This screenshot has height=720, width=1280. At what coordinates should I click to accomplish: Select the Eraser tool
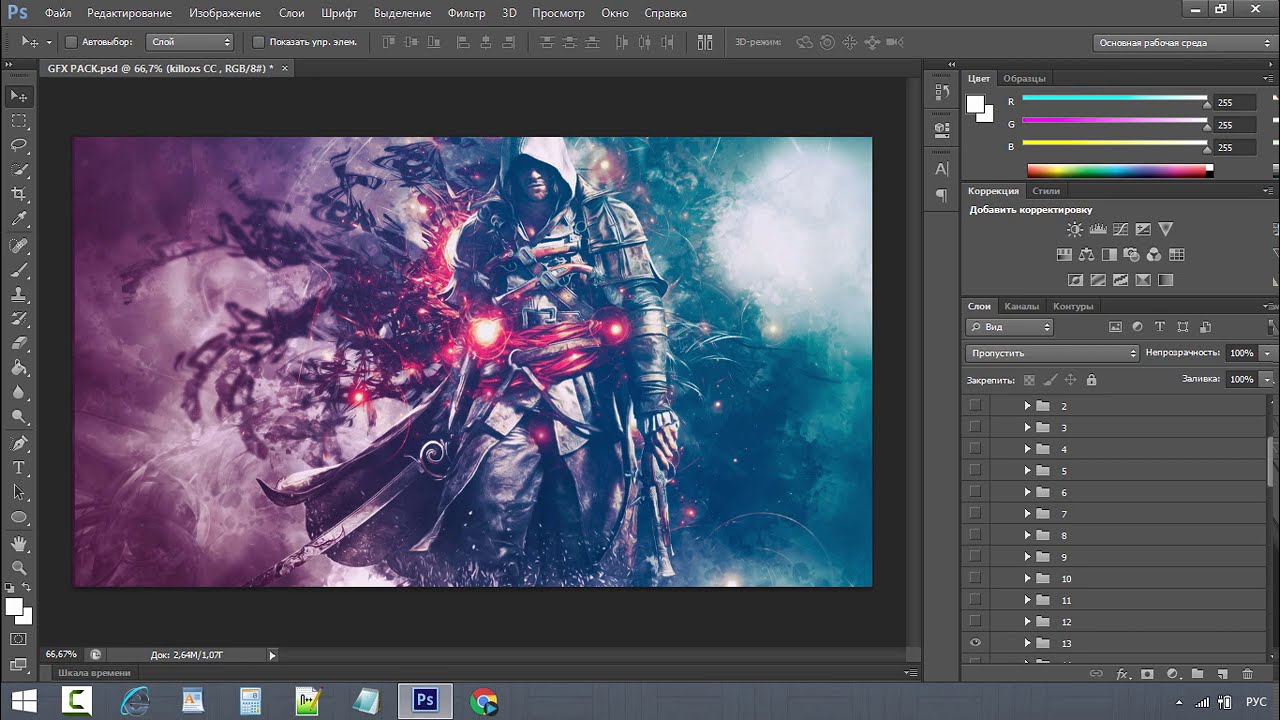point(19,345)
